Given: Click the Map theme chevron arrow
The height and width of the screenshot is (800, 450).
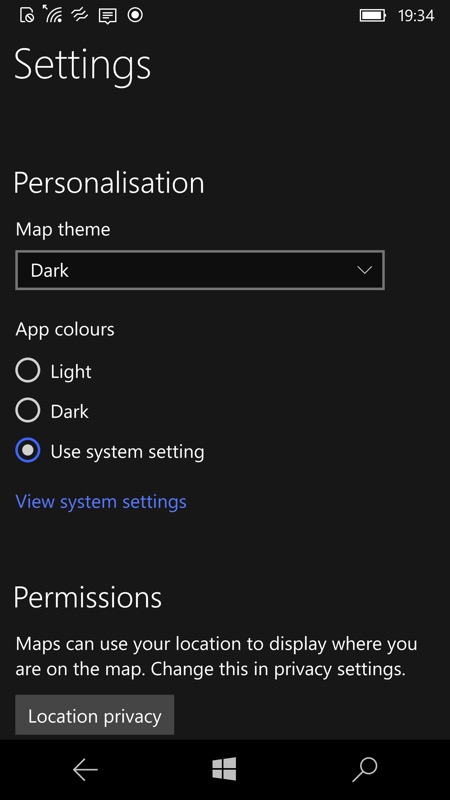Looking at the screenshot, I should click(364, 270).
